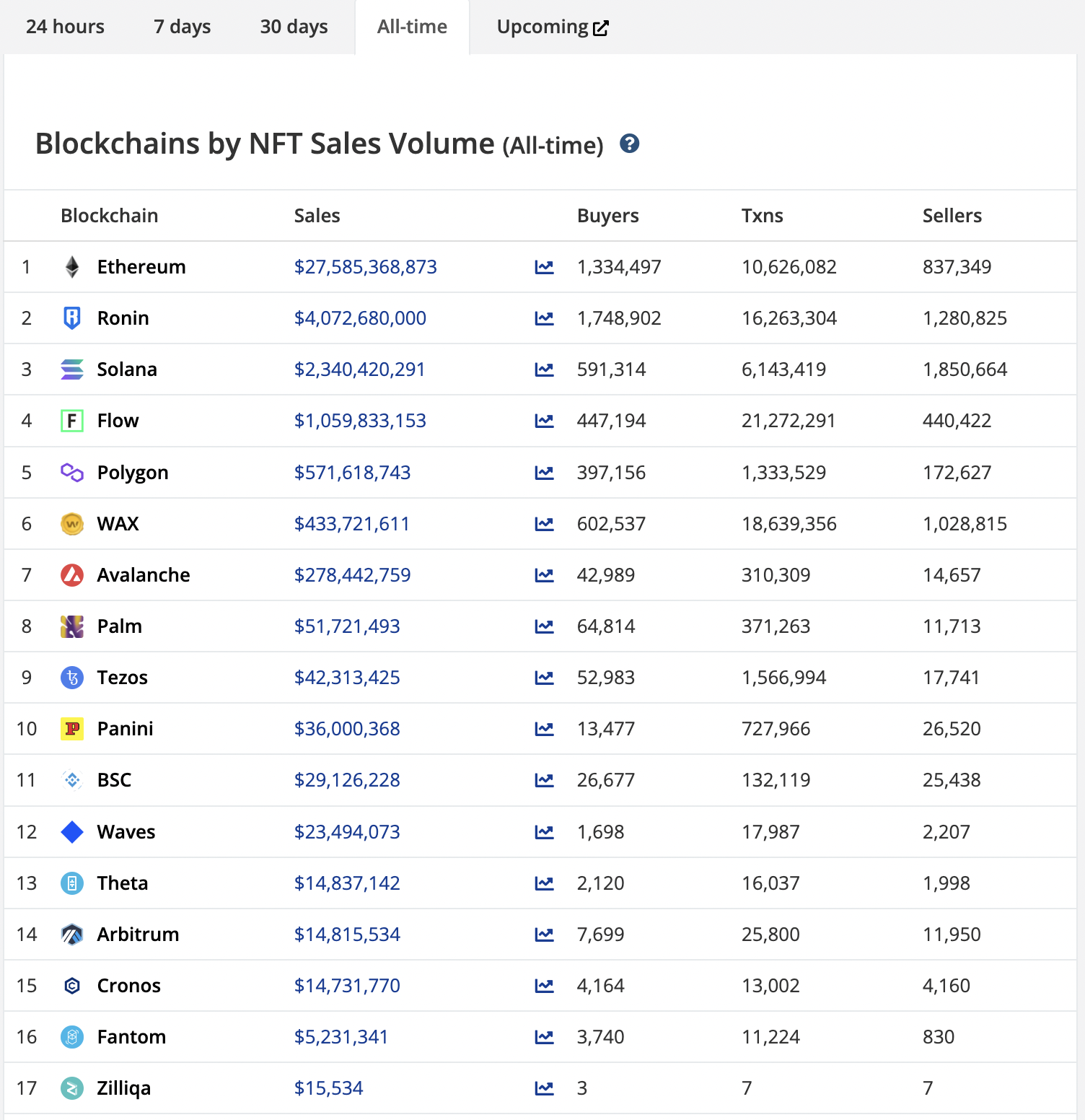The height and width of the screenshot is (1120, 1085).
Task: Click the Polygon purple logo icon
Action: point(72,473)
